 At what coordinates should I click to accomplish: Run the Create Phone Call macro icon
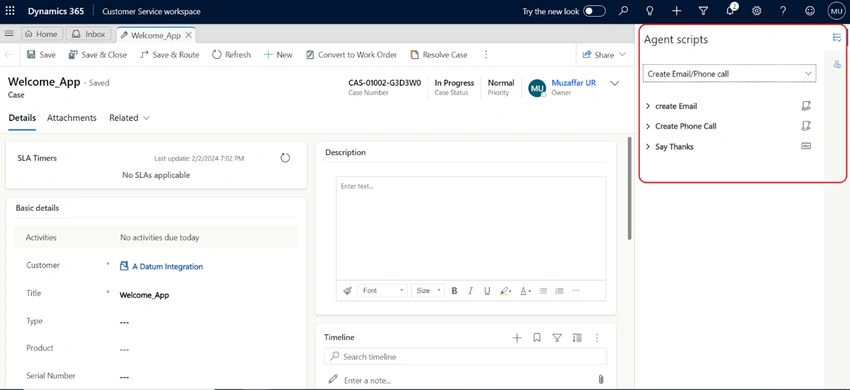coord(806,126)
